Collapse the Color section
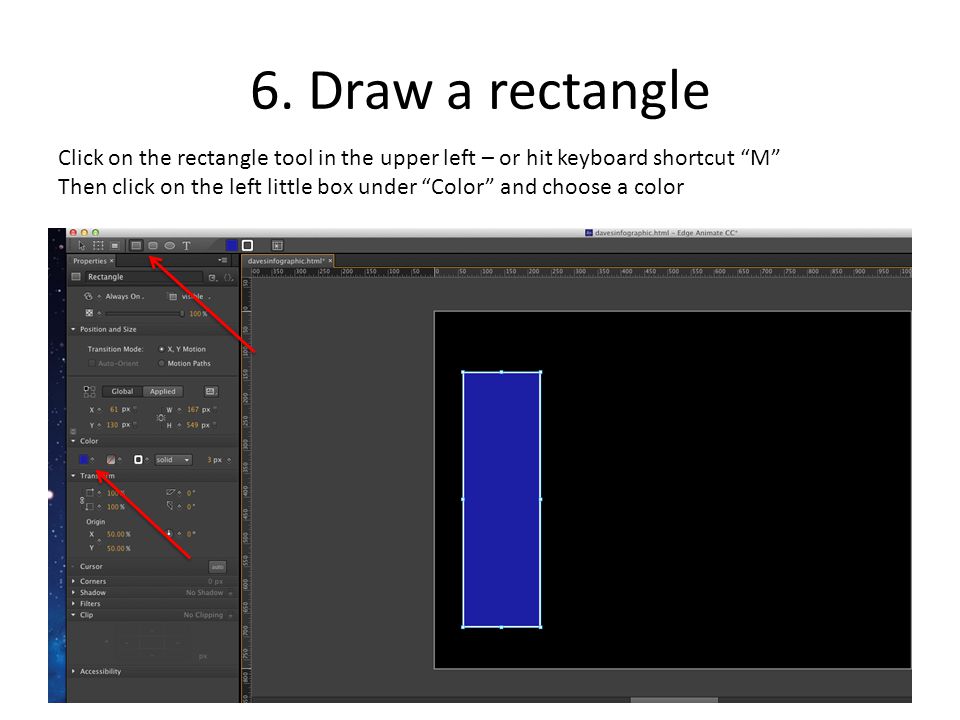 73,441
